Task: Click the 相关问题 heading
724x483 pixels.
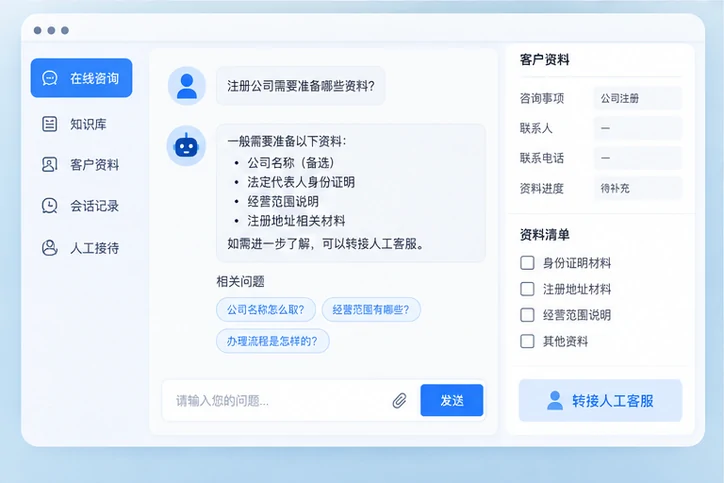Action: [241, 281]
